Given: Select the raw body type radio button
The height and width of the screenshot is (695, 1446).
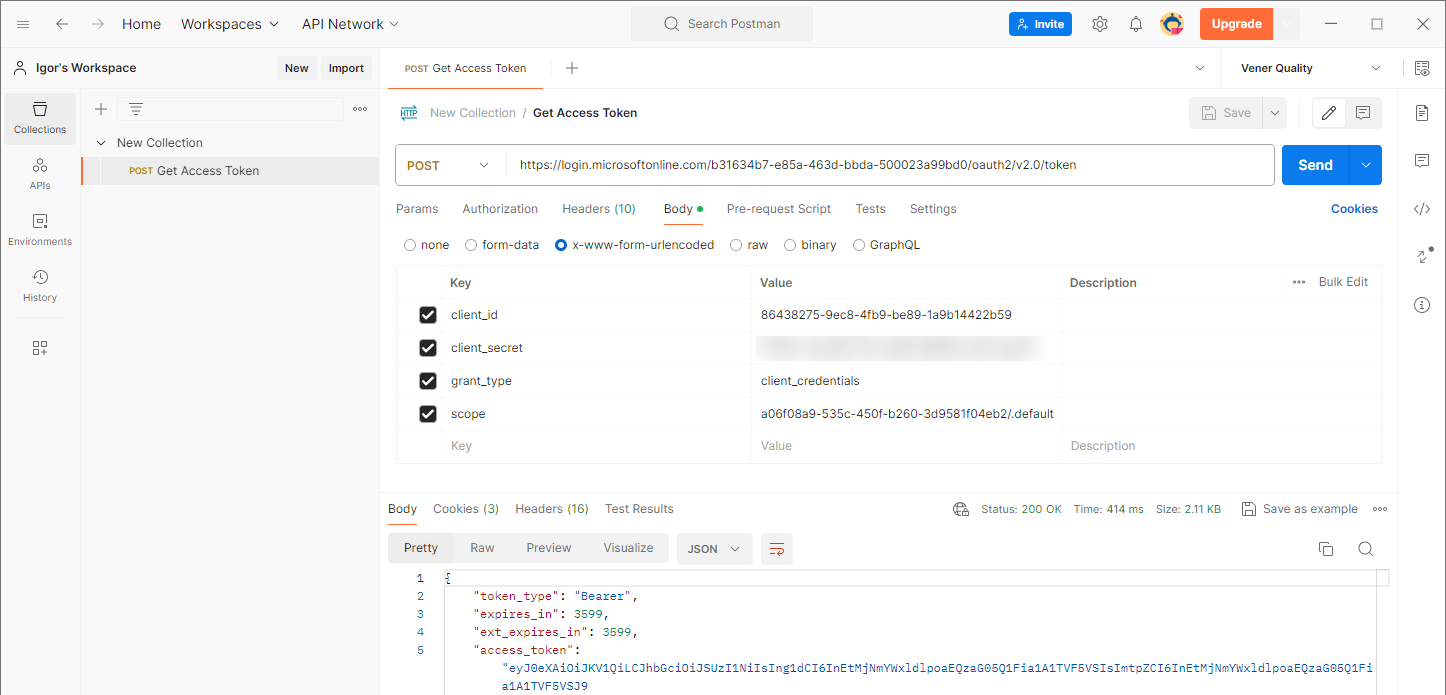Looking at the screenshot, I should pyautogui.click(x=735, y=244).
